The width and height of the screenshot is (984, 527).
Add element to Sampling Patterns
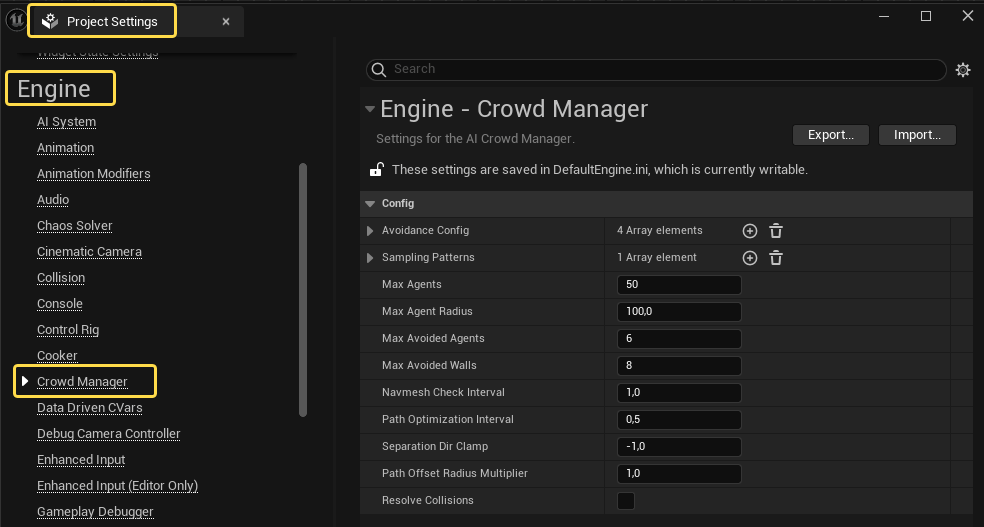coord(749,258)
